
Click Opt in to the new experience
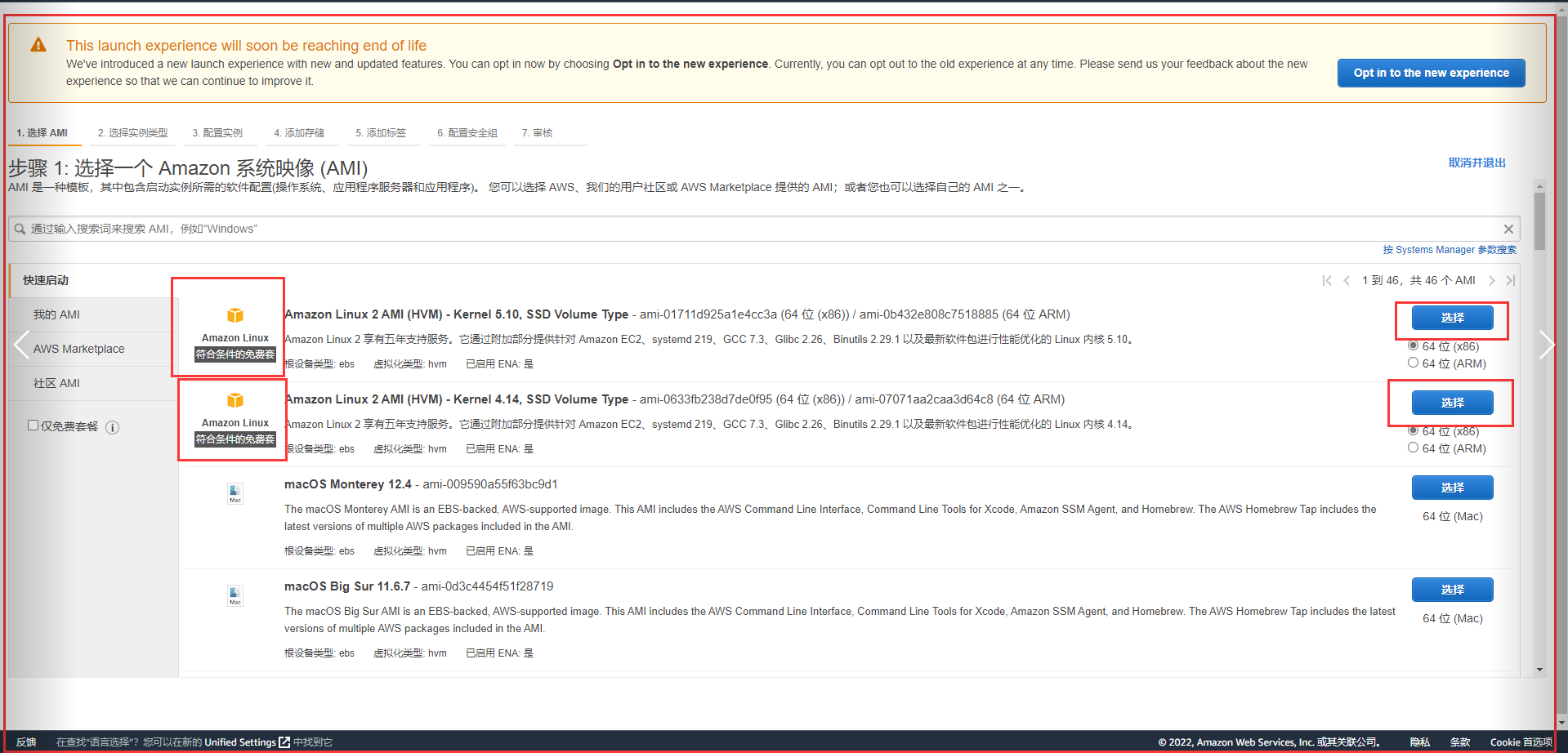[x=1431, y=73]
